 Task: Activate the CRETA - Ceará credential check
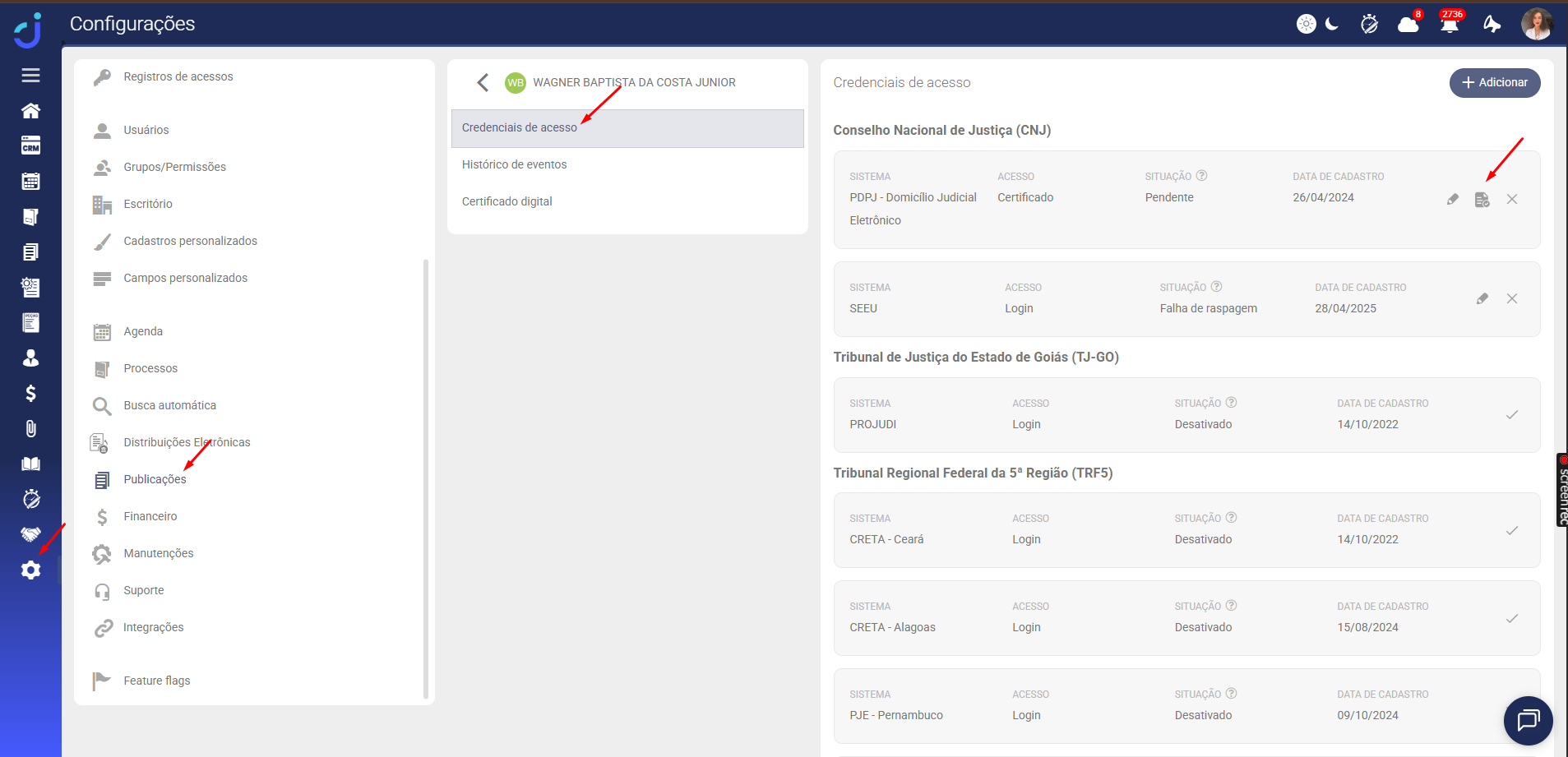(x=1511, y=531)
